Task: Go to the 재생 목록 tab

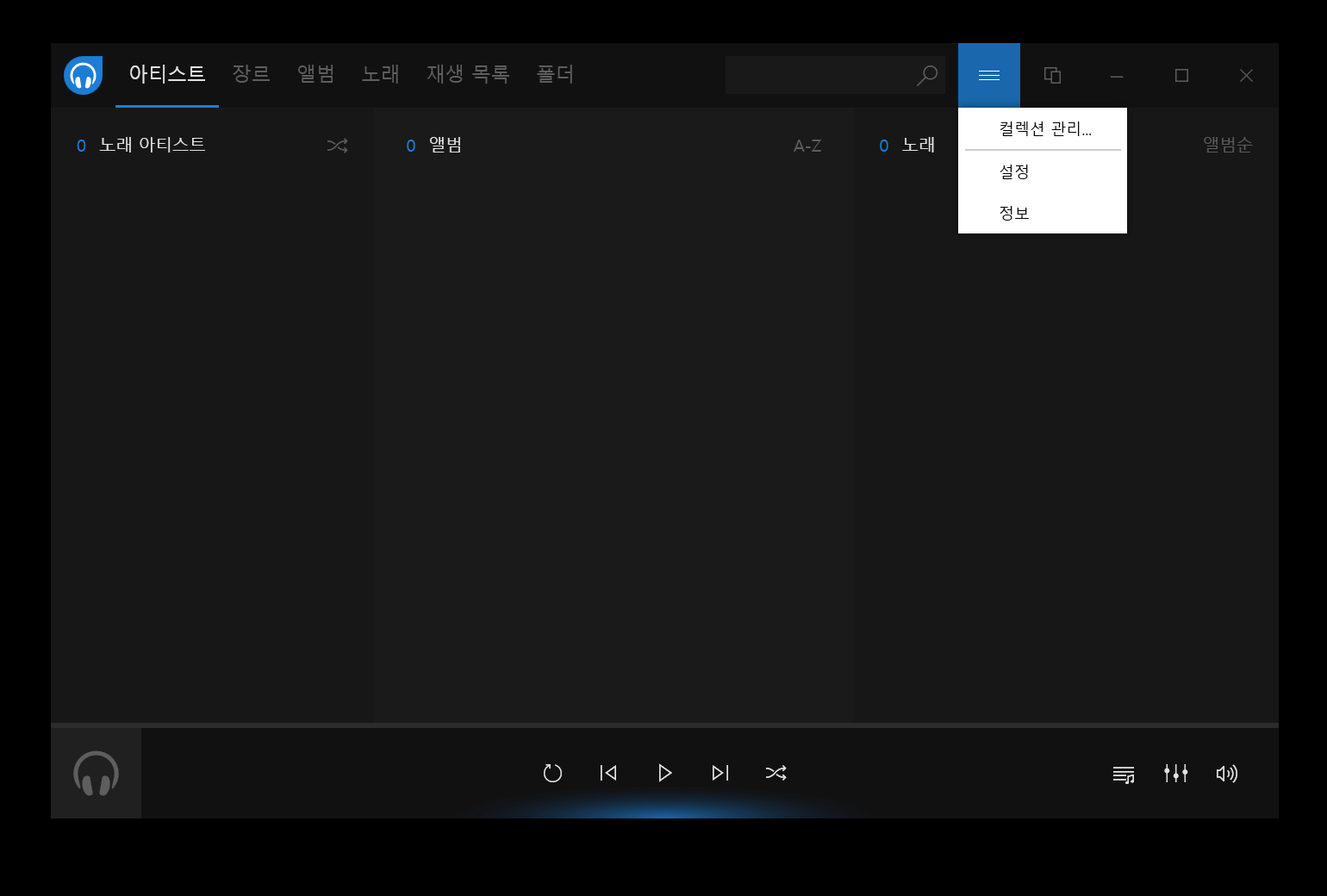Action: point(468,74)
